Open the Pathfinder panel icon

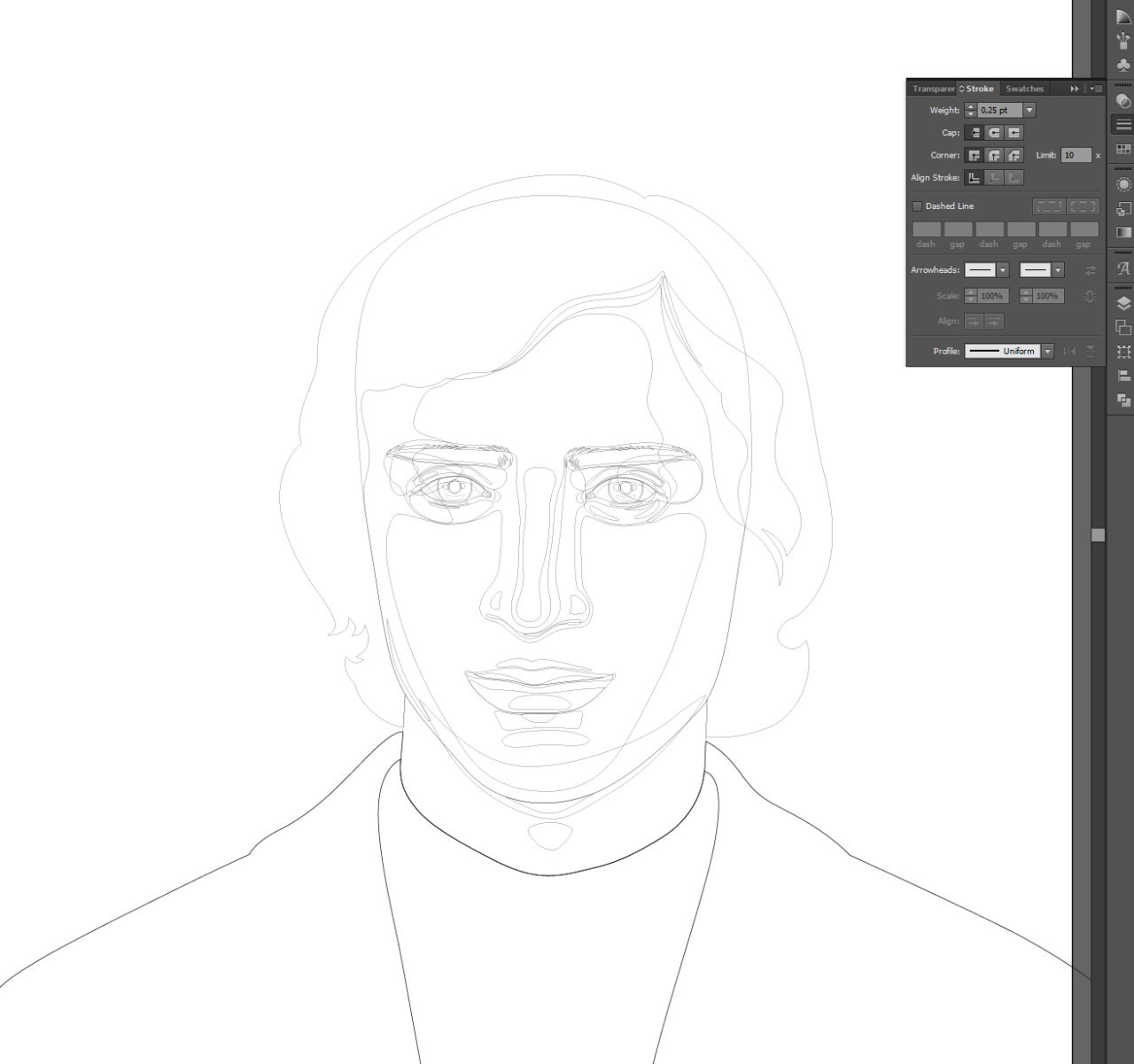1123,400
